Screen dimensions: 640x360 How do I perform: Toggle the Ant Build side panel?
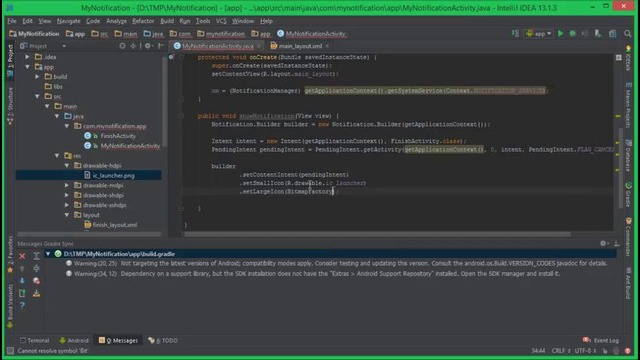pos(629,284)
